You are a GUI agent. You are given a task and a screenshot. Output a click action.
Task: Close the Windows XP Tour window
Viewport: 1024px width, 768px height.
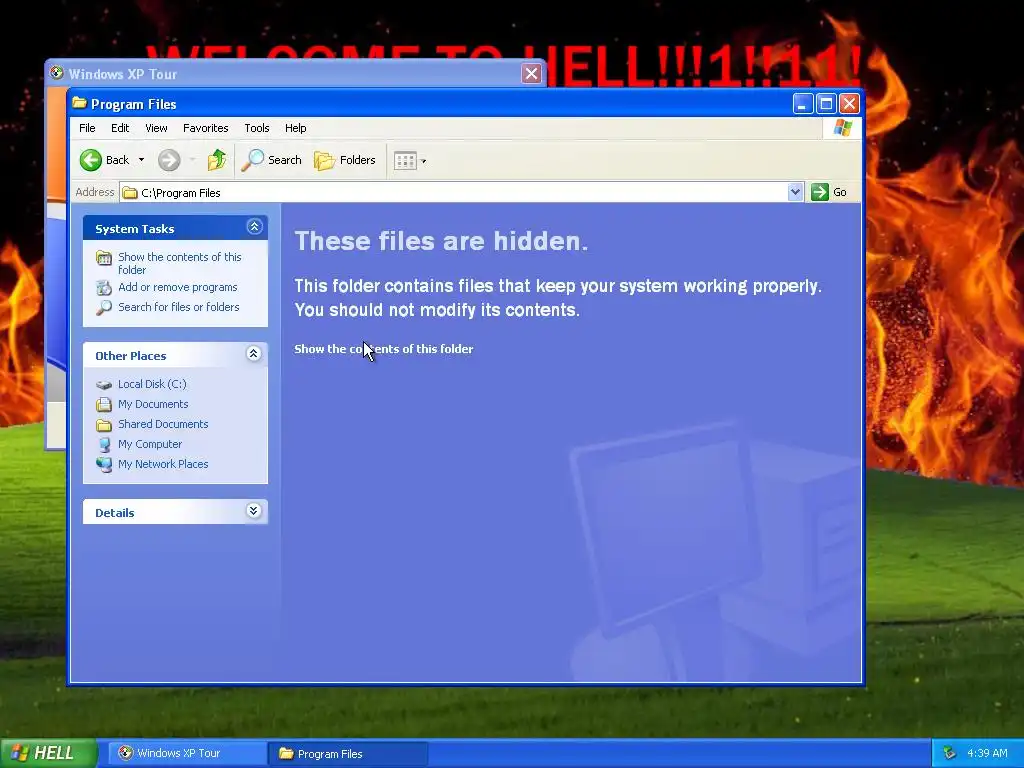532,74
